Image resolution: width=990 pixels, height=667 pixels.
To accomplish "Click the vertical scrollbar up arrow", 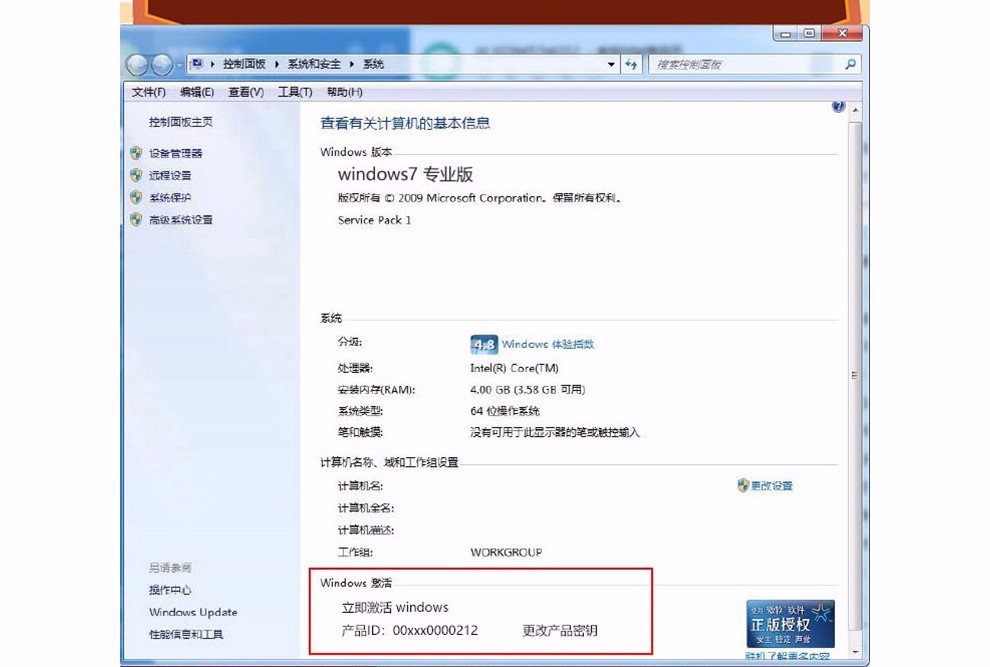I will (x=856, y=111).
